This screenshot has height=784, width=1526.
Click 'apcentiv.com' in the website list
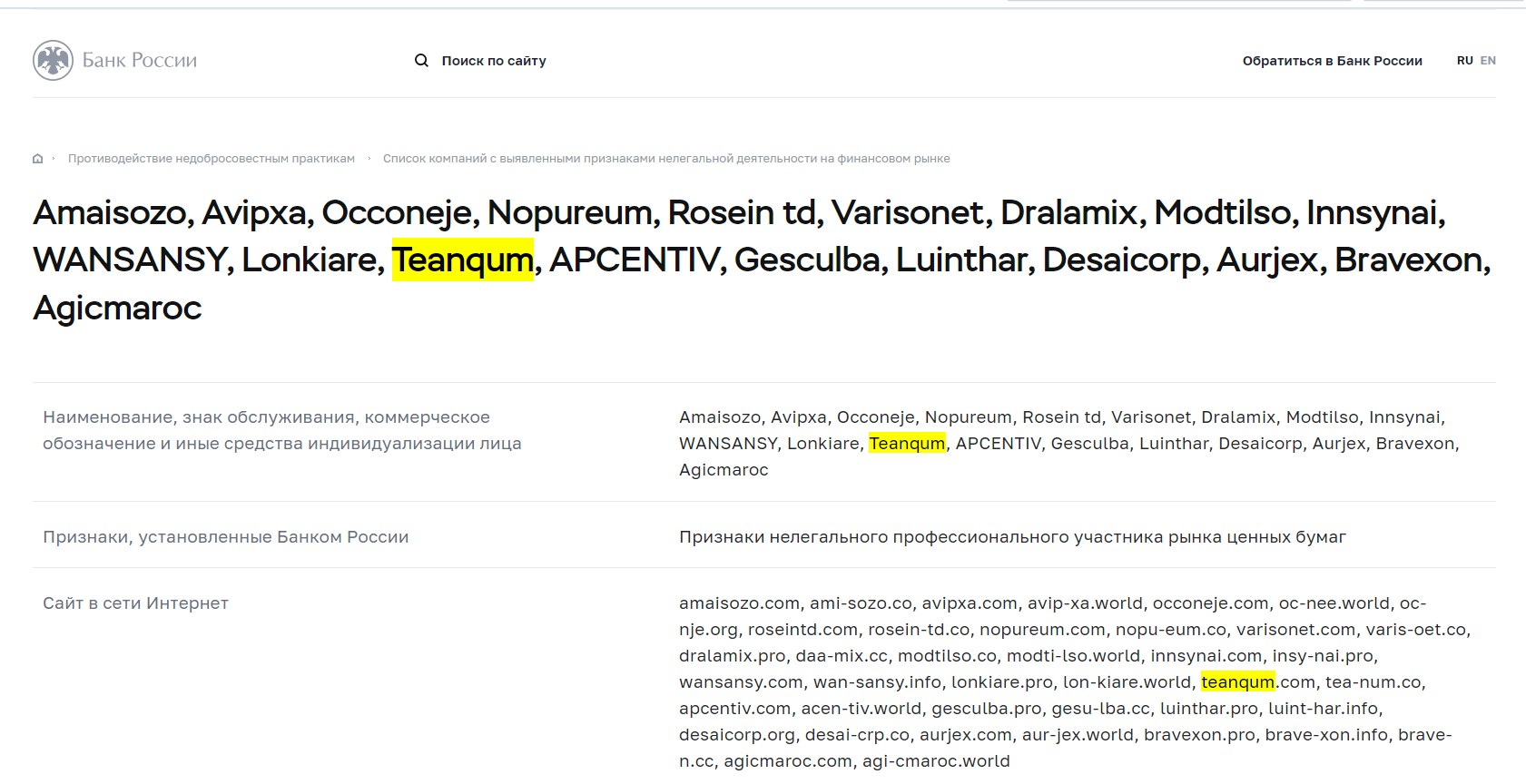point(734,709)
